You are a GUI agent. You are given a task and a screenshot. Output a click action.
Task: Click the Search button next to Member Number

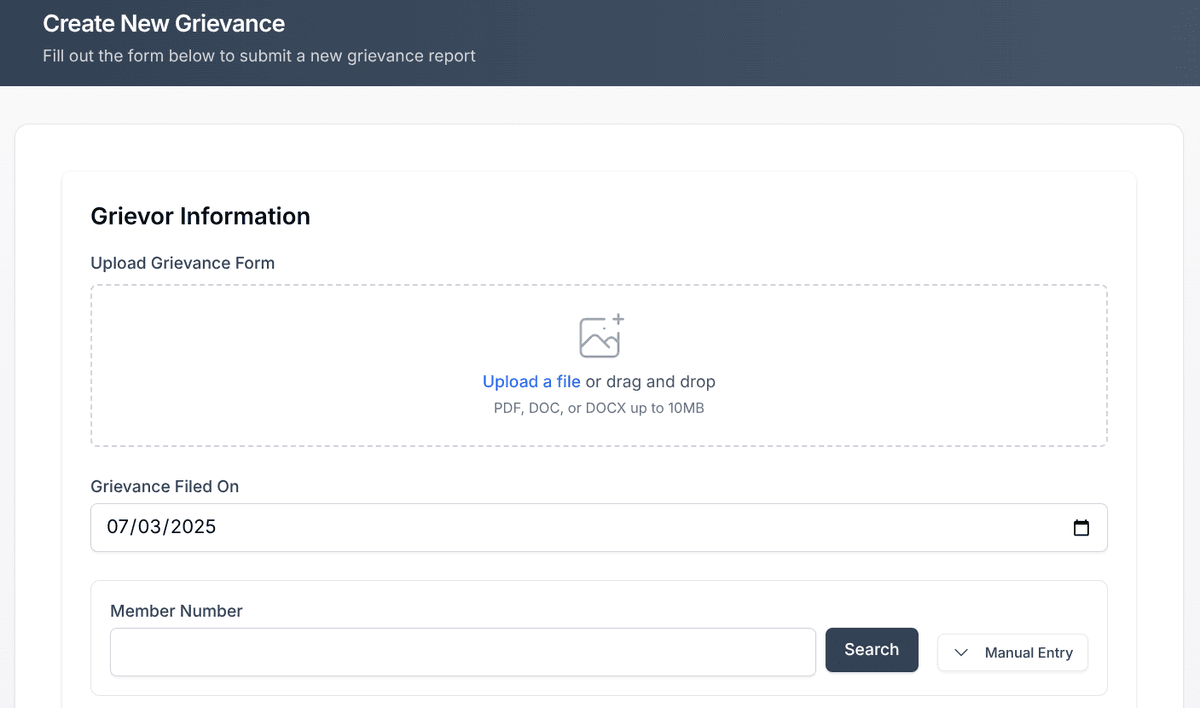pyautogui.click(x=871, y=649)
